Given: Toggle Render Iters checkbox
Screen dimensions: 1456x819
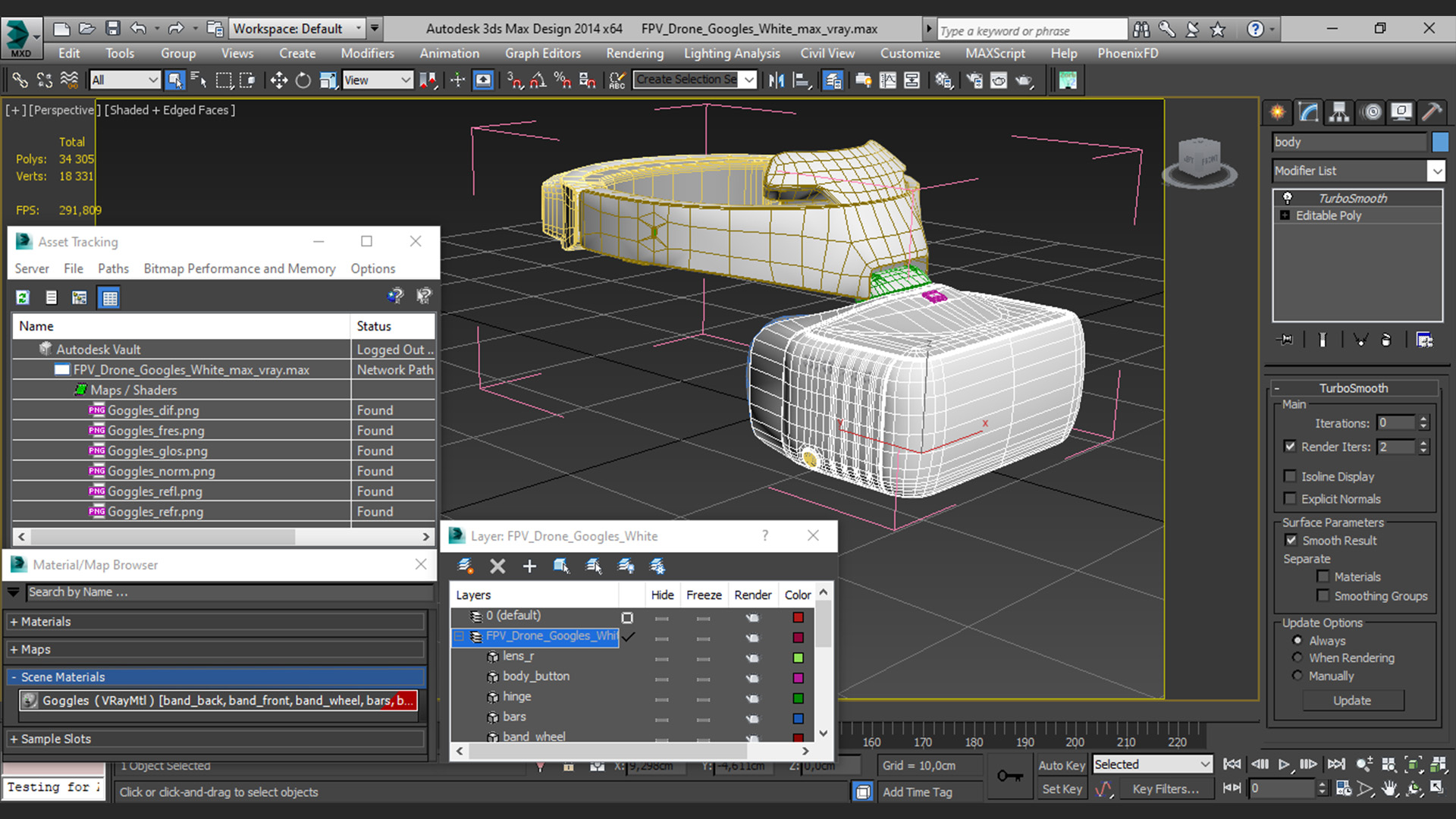Looking at the screenshot, I should click(1290, 447).
